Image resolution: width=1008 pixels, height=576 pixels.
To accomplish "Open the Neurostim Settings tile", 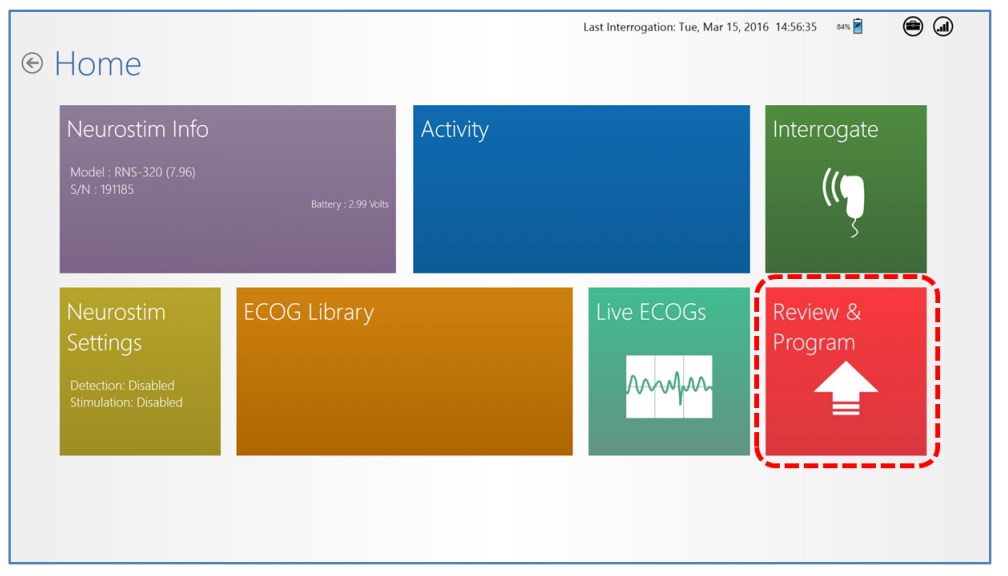I will [140, 372].
